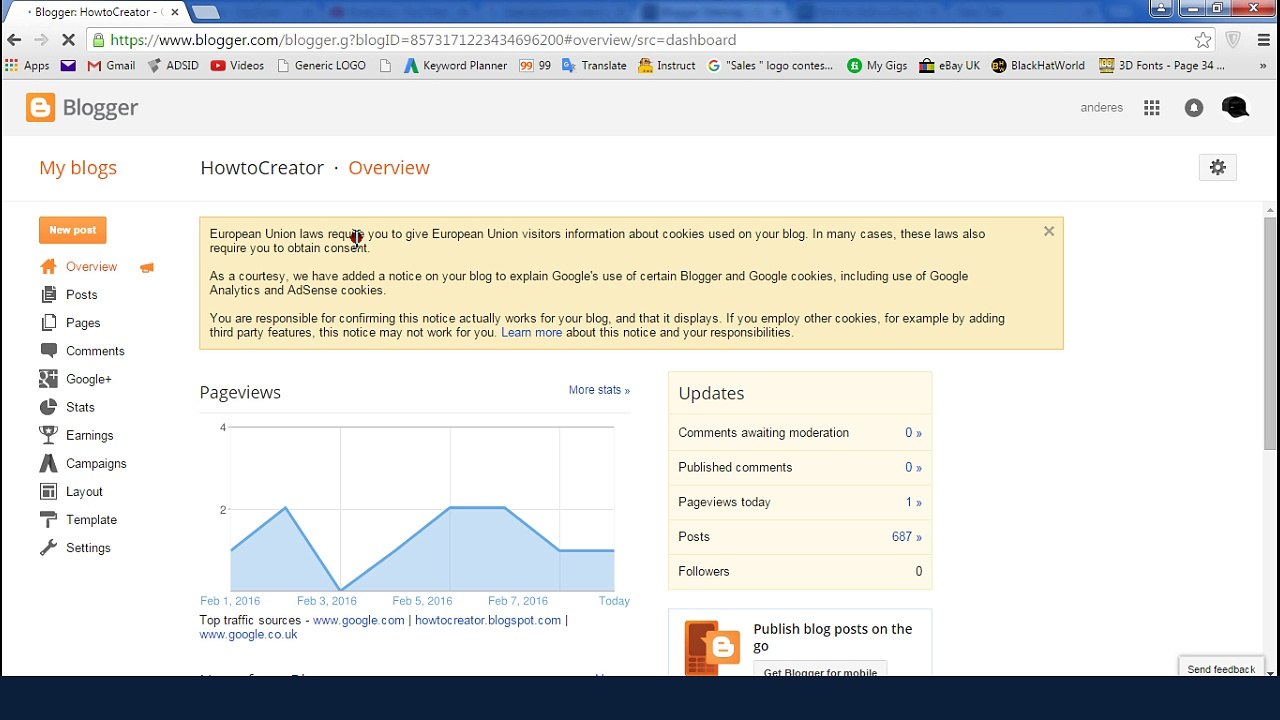The width and height of the screenshot is (1280, 720).
Task: Click the Pages icon in sidebar
Action: coord(48,323)
